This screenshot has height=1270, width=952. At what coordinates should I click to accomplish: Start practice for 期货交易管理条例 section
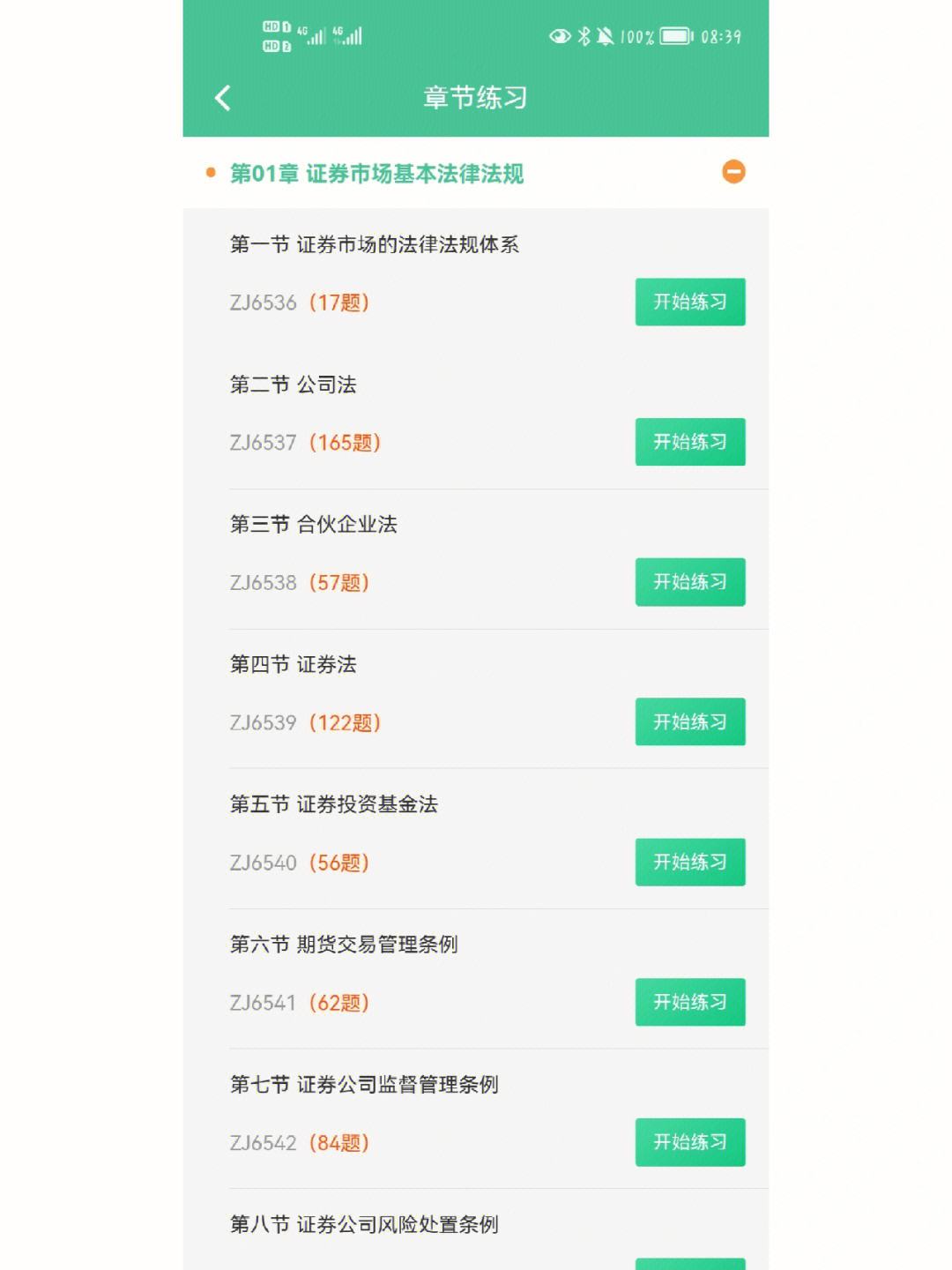(690, 1002)
